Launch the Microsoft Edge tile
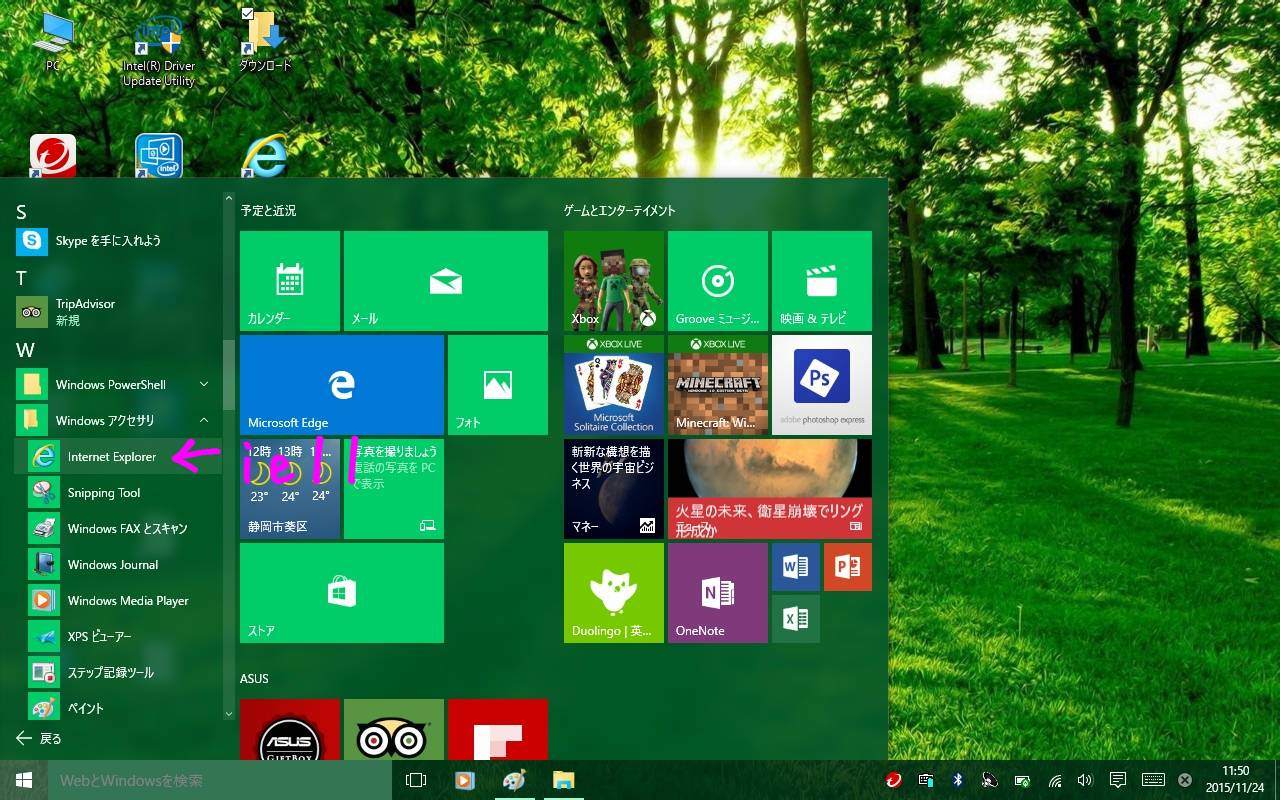Viewport: 1280px width, 800px height. [x=342, y=385]
